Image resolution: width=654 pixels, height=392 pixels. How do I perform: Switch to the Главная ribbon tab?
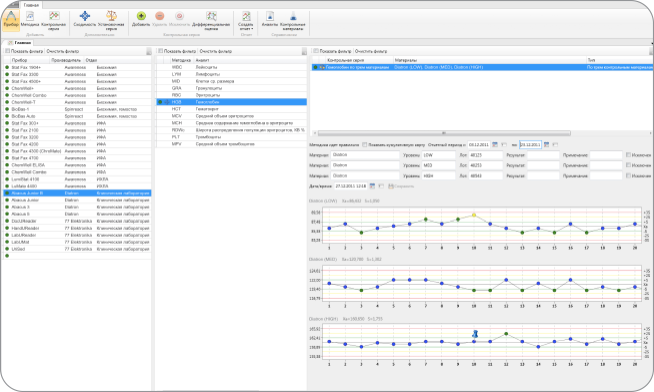click(x=31, y=5)
